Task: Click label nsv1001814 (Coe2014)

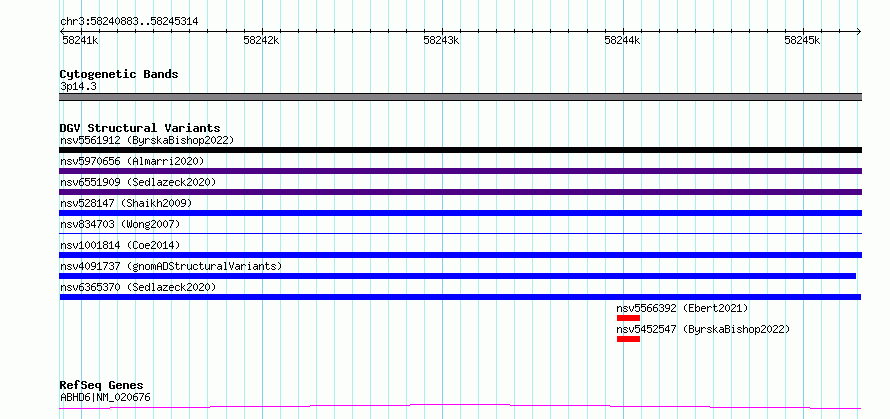Action: (x=120, y=245)
